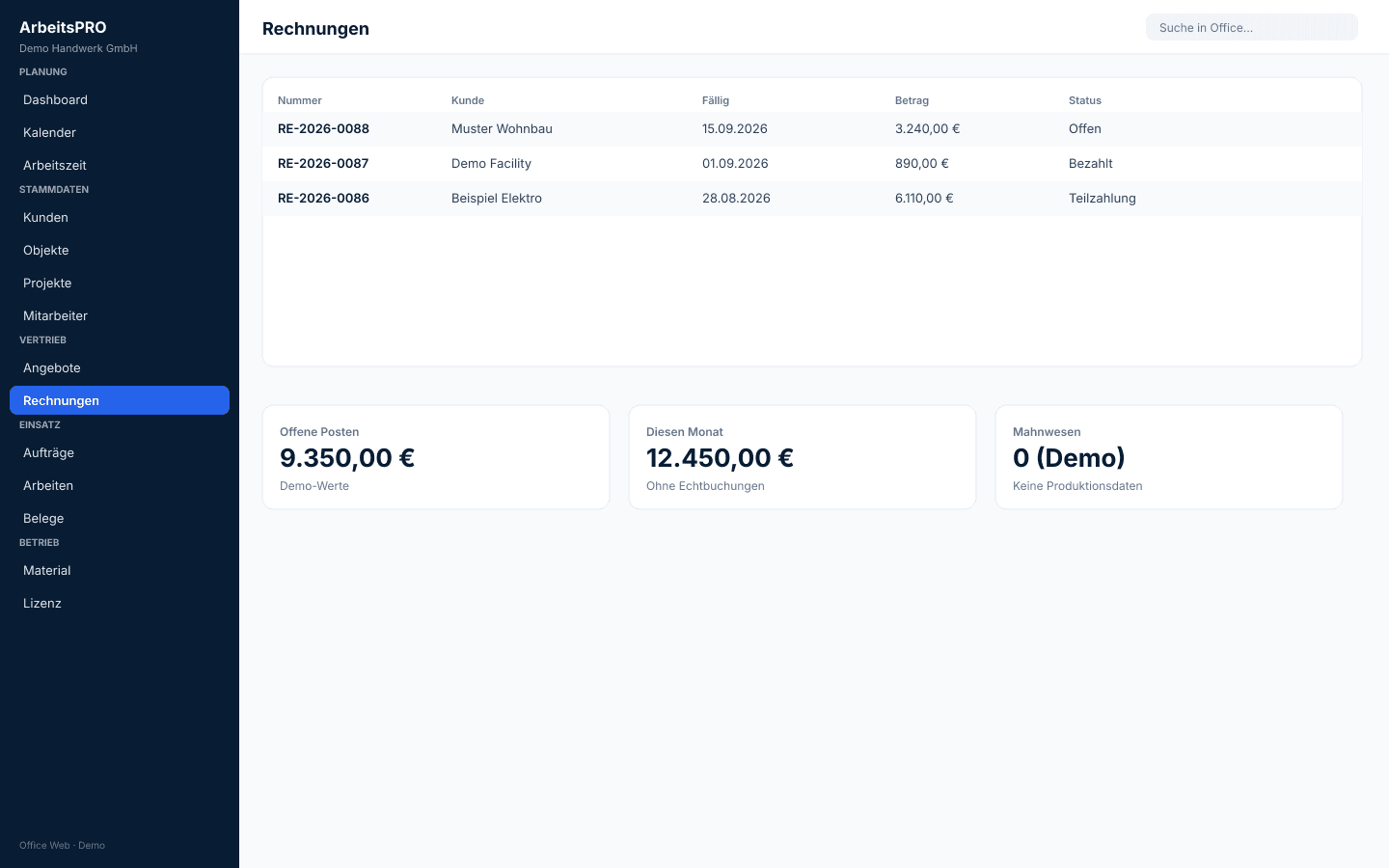The image size is (1389, 868).
Task: Open invoice RE-2026-0088
Action: click(812, 129)
